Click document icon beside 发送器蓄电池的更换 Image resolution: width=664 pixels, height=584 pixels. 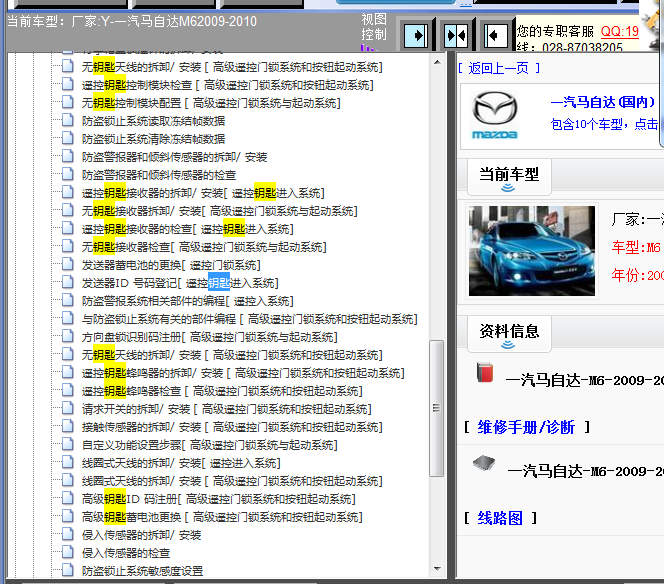click(67, 264)
